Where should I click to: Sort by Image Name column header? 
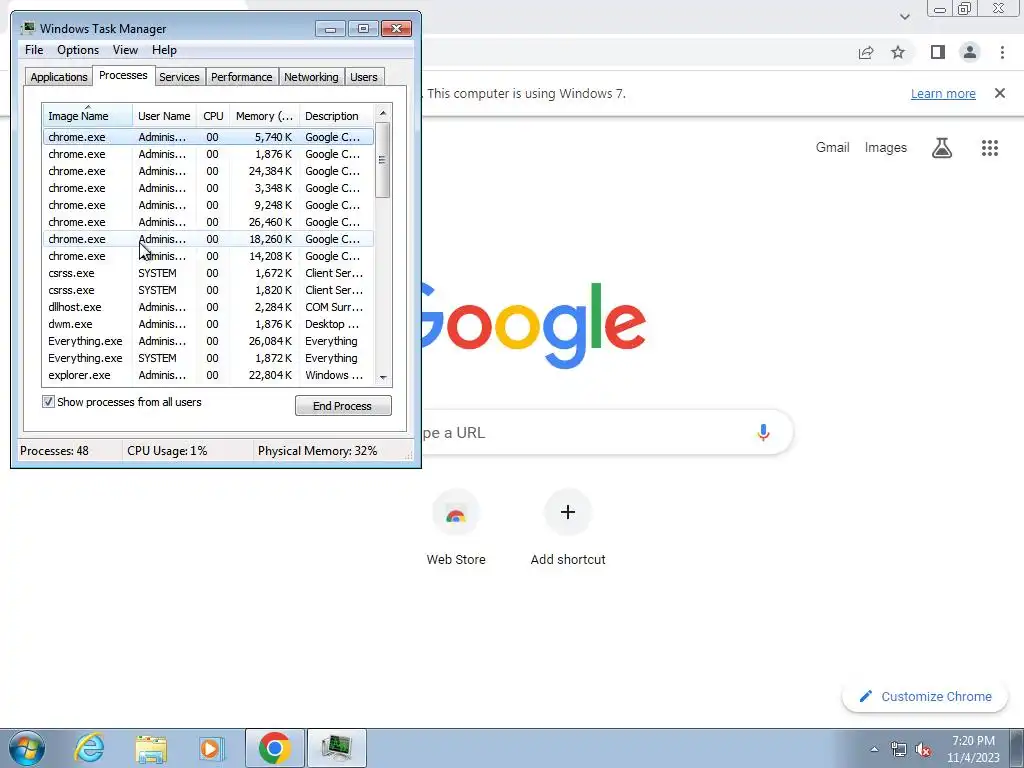coord(88,116)
